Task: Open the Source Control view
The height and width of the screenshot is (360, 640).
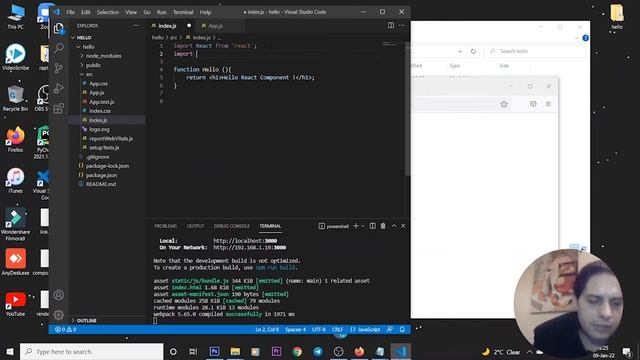Action: click(59, 68)
